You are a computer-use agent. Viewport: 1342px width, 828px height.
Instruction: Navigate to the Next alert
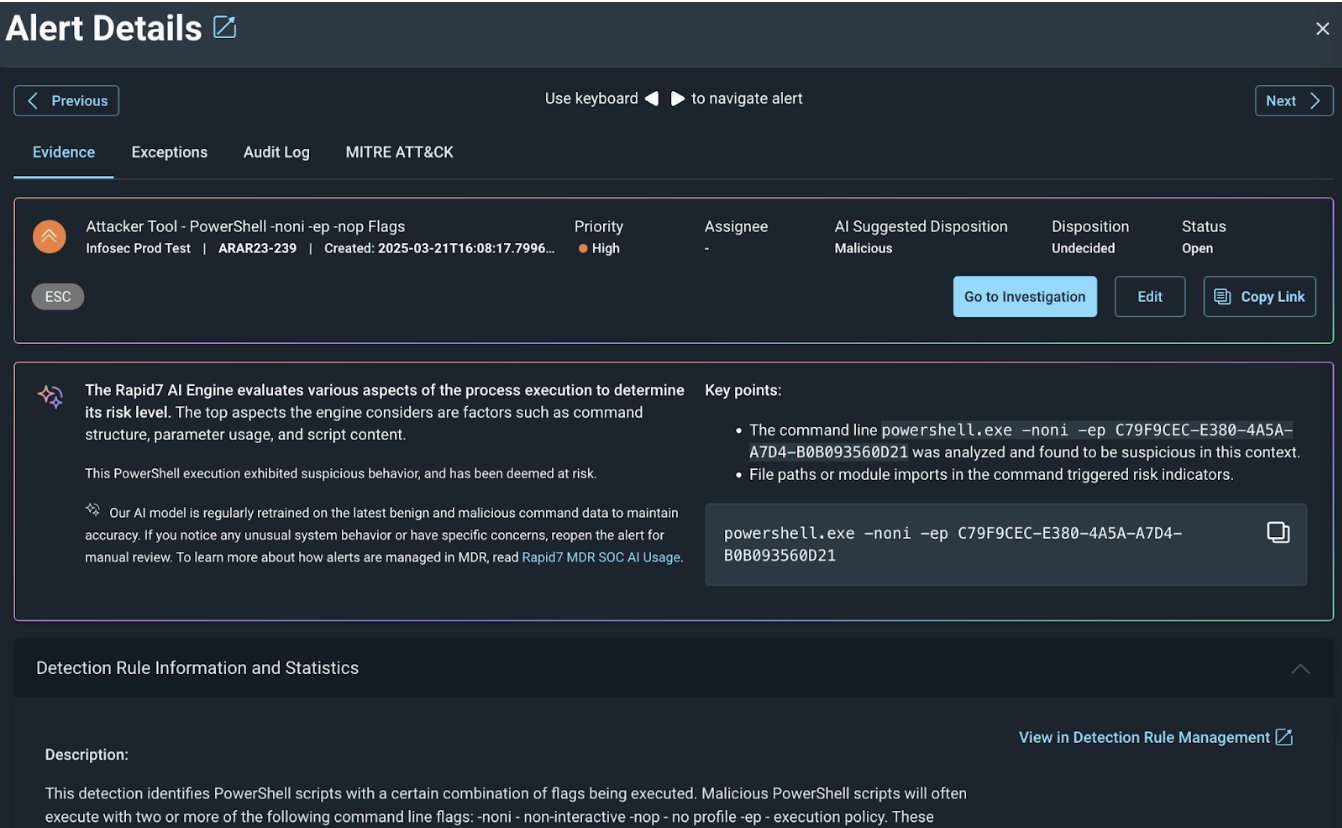click(x=1293, y=101)
